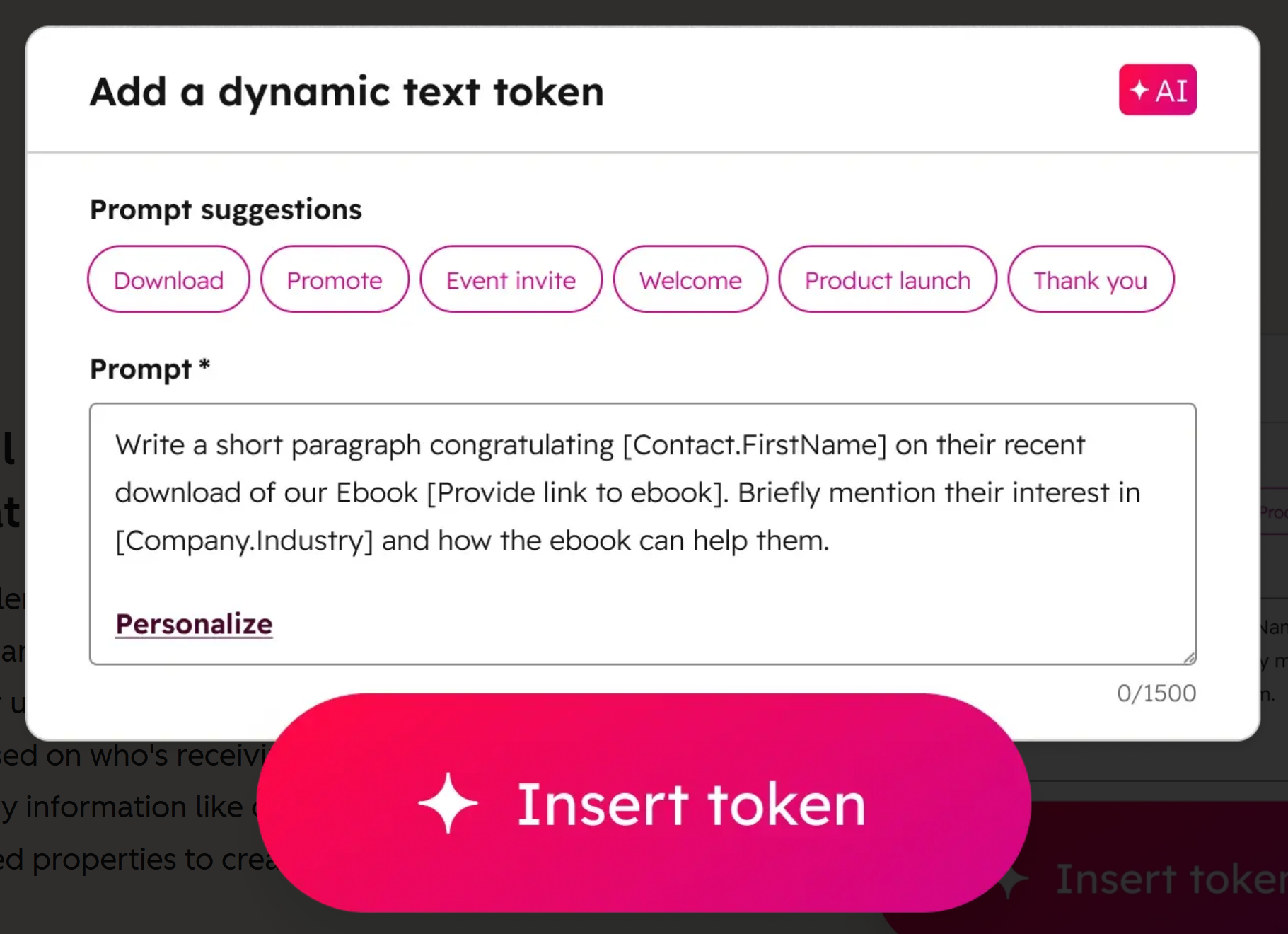The width and height of the screenshot is (1288, 934).
Task: Click the textarea resize handle
Action: 1190,657
